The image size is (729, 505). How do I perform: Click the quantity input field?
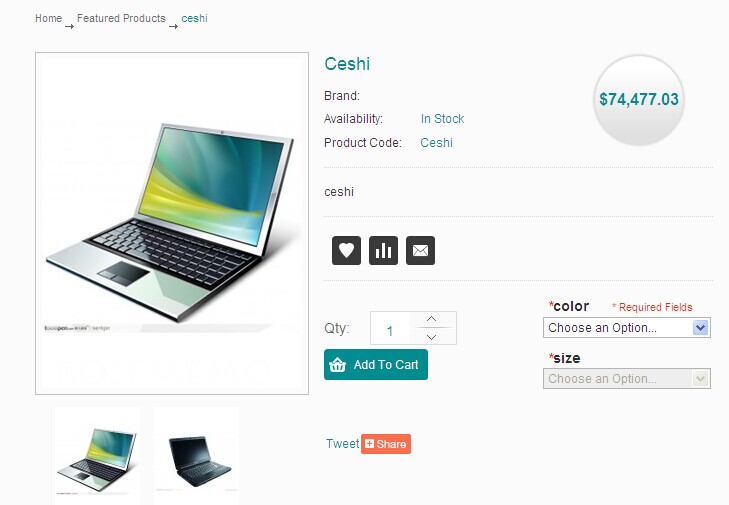coord(390,328)
